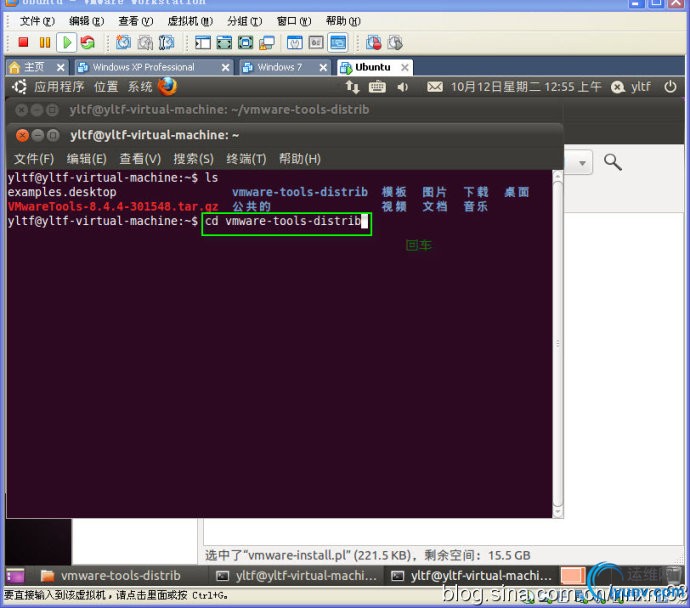Click the highlighted Console View icon

point(338,43)
